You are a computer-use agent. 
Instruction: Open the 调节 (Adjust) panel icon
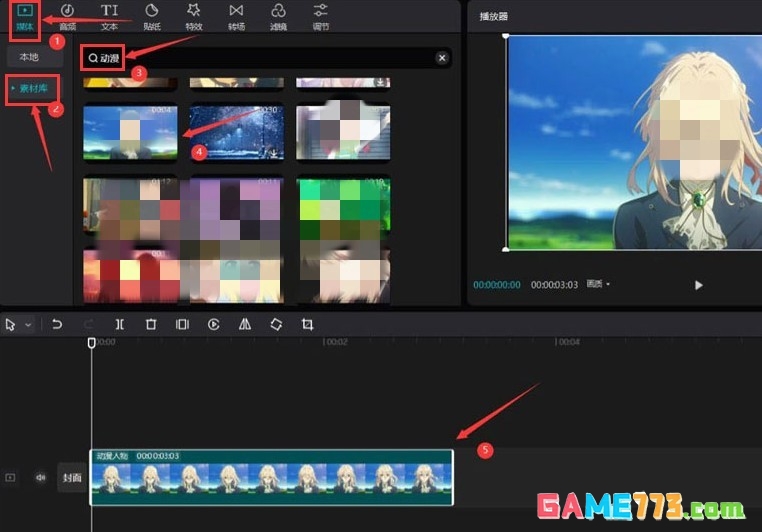(320, 16)
